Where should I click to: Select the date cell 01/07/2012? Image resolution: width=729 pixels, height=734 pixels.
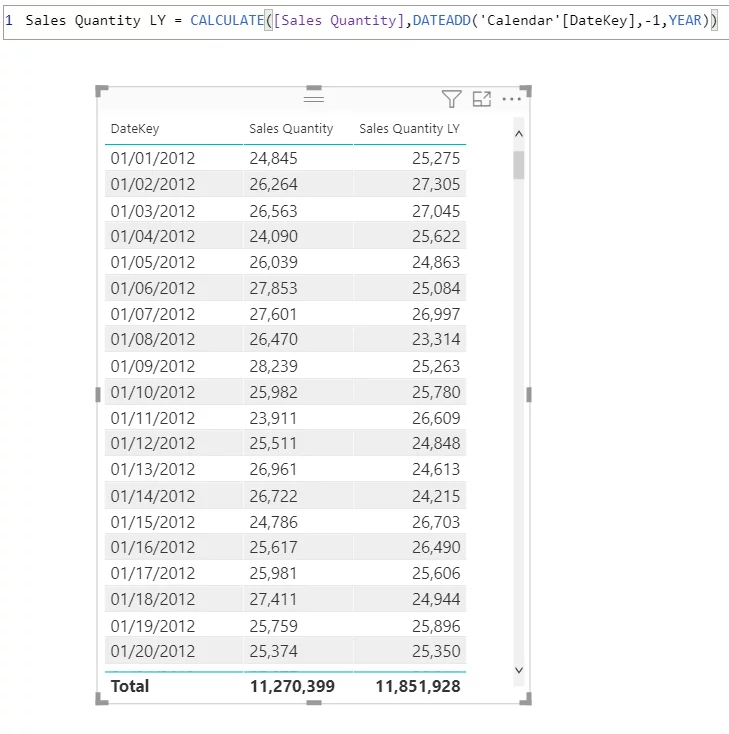[153, 314]
